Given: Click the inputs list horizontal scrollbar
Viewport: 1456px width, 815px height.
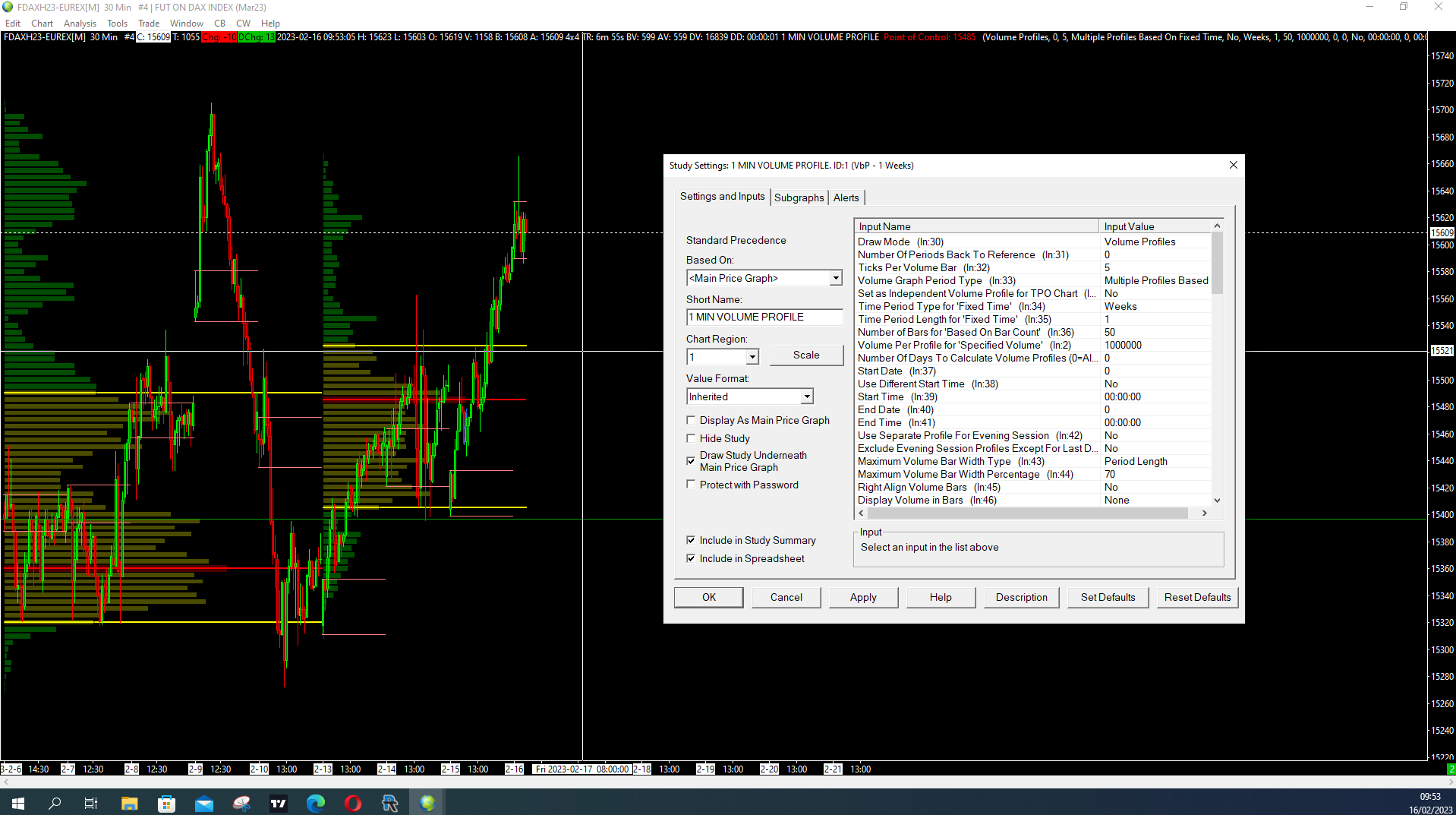Looking at the screenshot, I should pos(1028,513).
